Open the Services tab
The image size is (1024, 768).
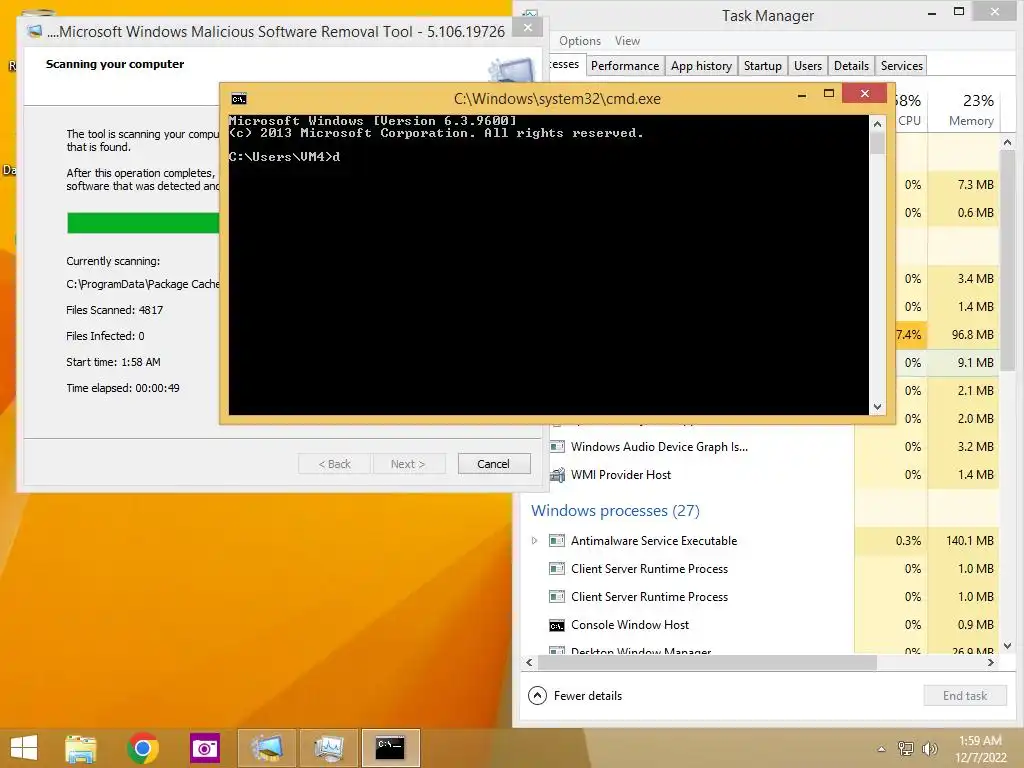tap(901, 65)
